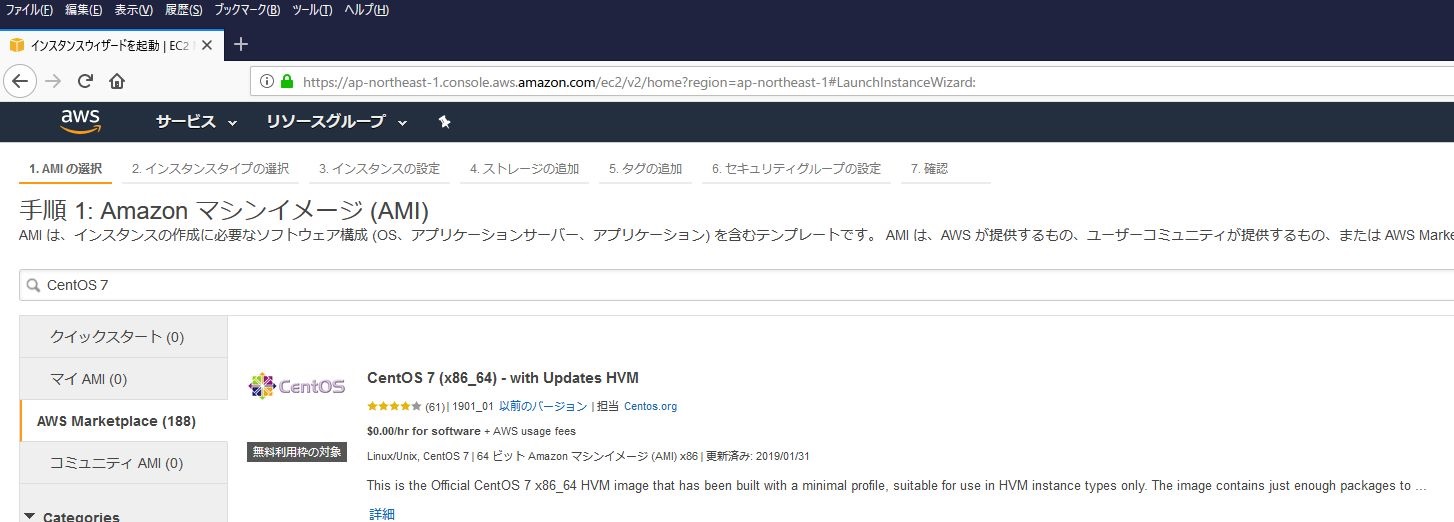Screen dimensions: 1454x522
Task: Click the (61) review count
Action: 435,406
